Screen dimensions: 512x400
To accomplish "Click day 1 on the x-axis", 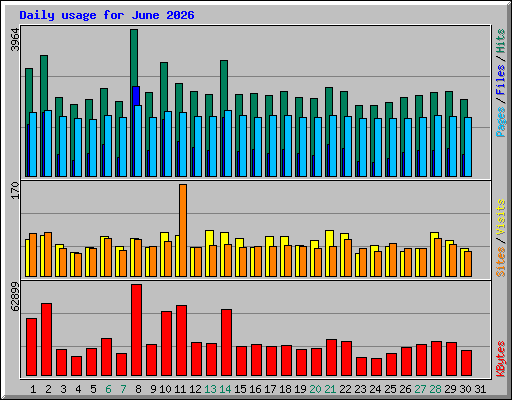I will [33, 389].
